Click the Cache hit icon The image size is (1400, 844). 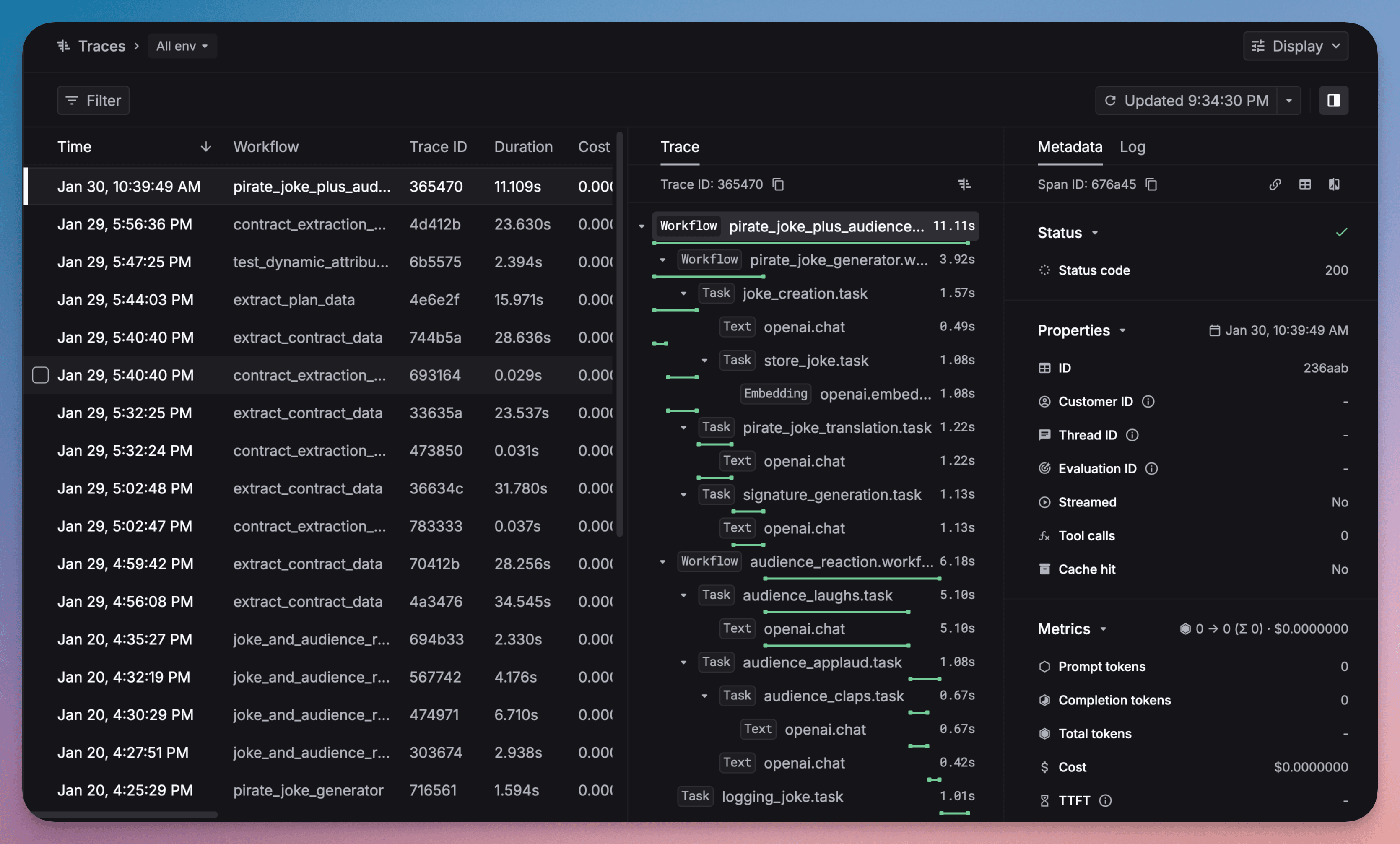point(1044,569)
